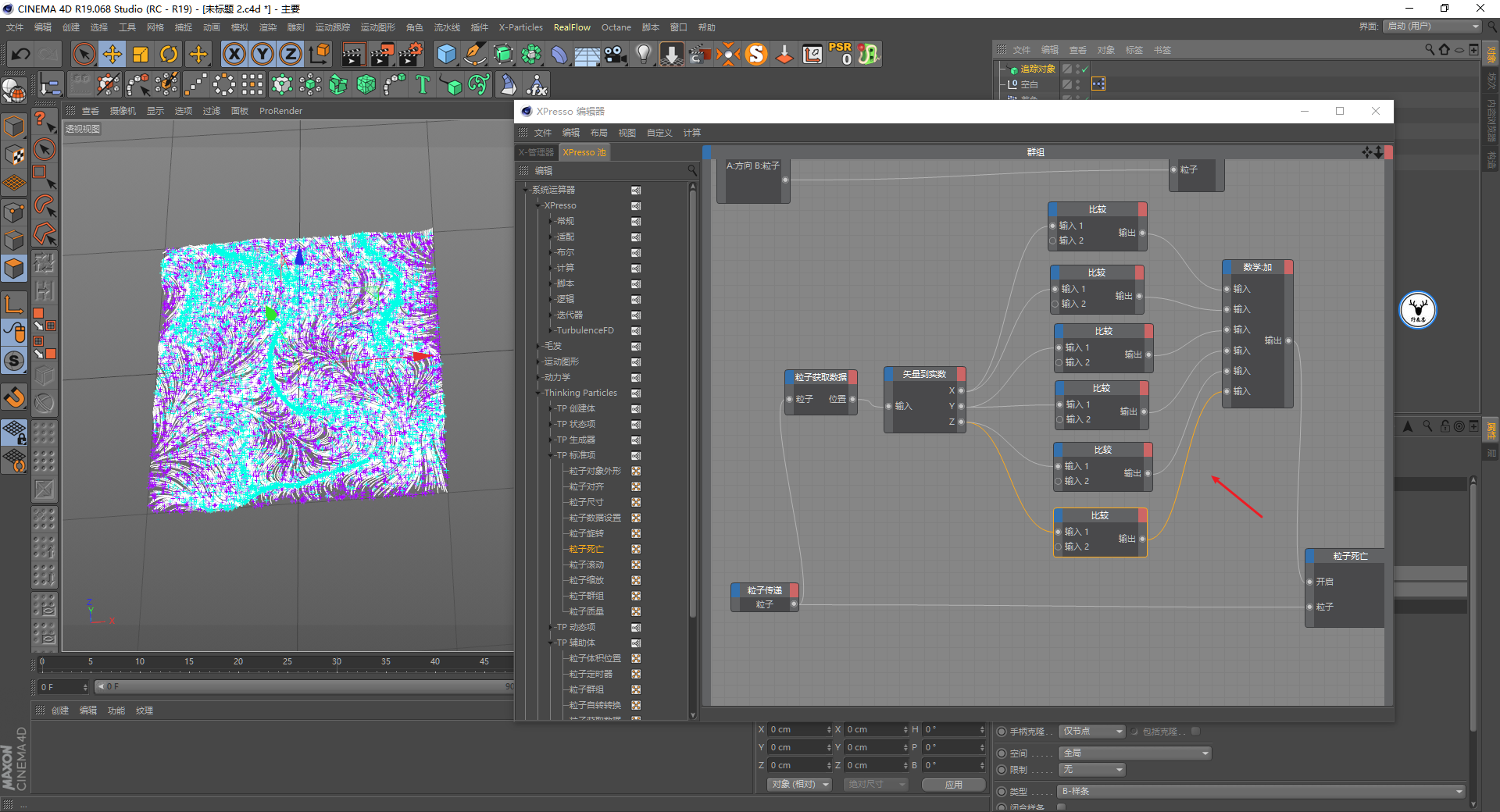Select 粒子死亡 in operator tree
This screenshot has height=812, width=1500.
[x=586, y=549]
